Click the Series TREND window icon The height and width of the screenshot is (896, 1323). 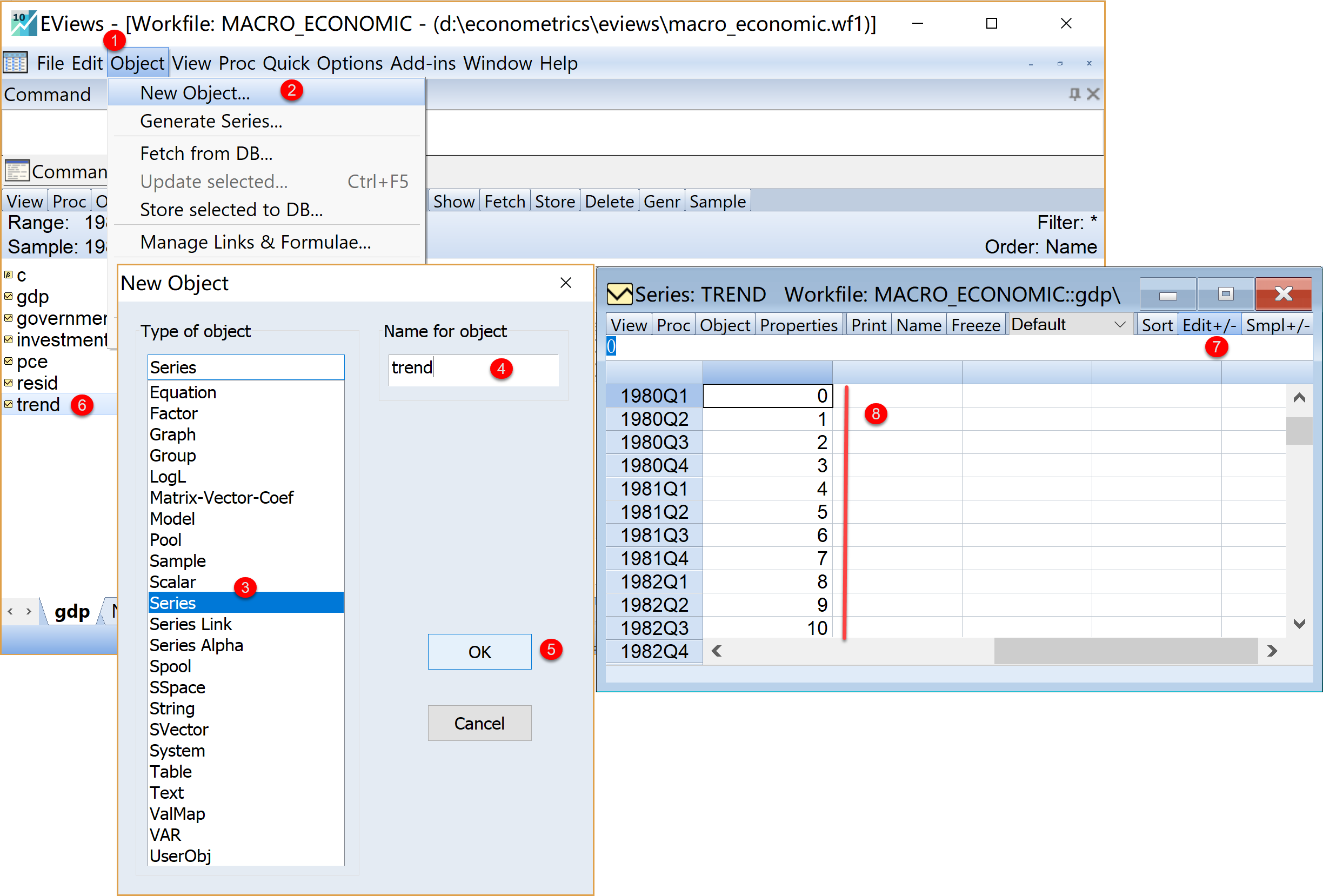click(619, 295)
